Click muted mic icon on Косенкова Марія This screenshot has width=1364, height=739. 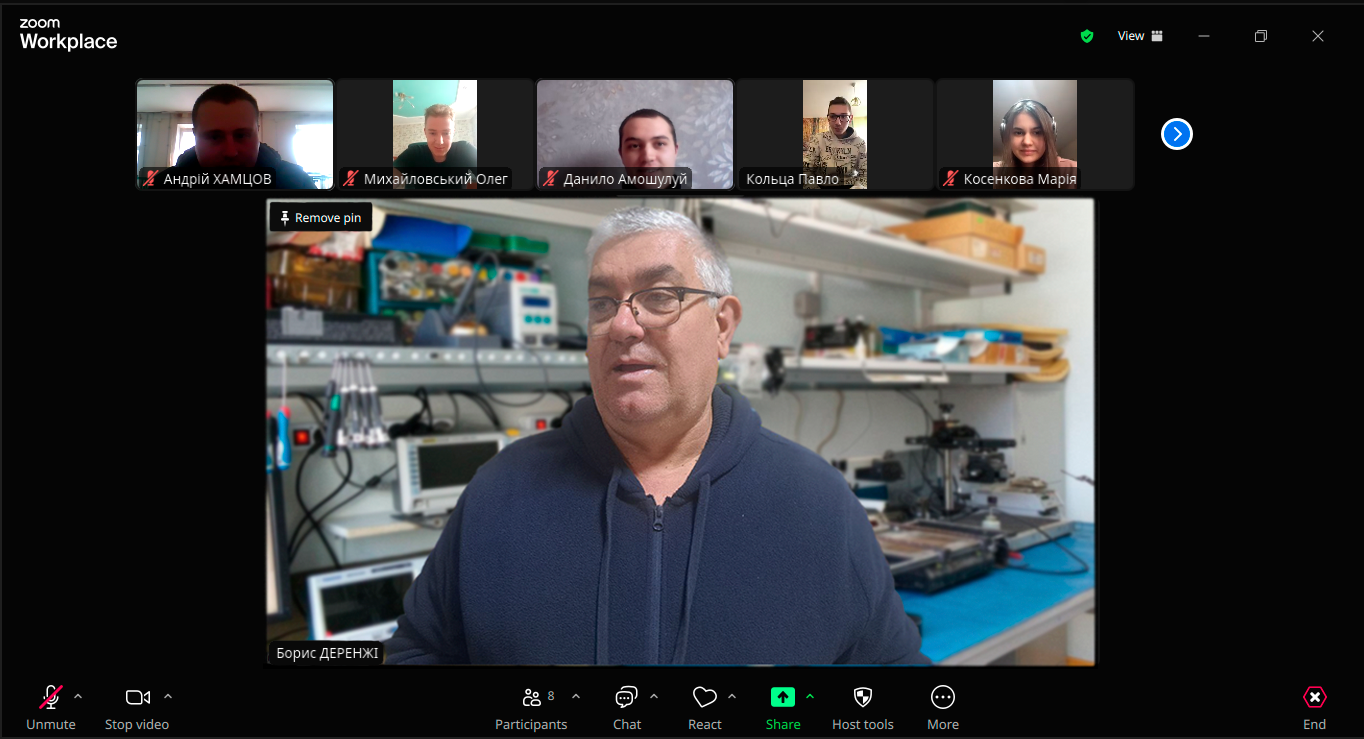(x=951, y=179)
